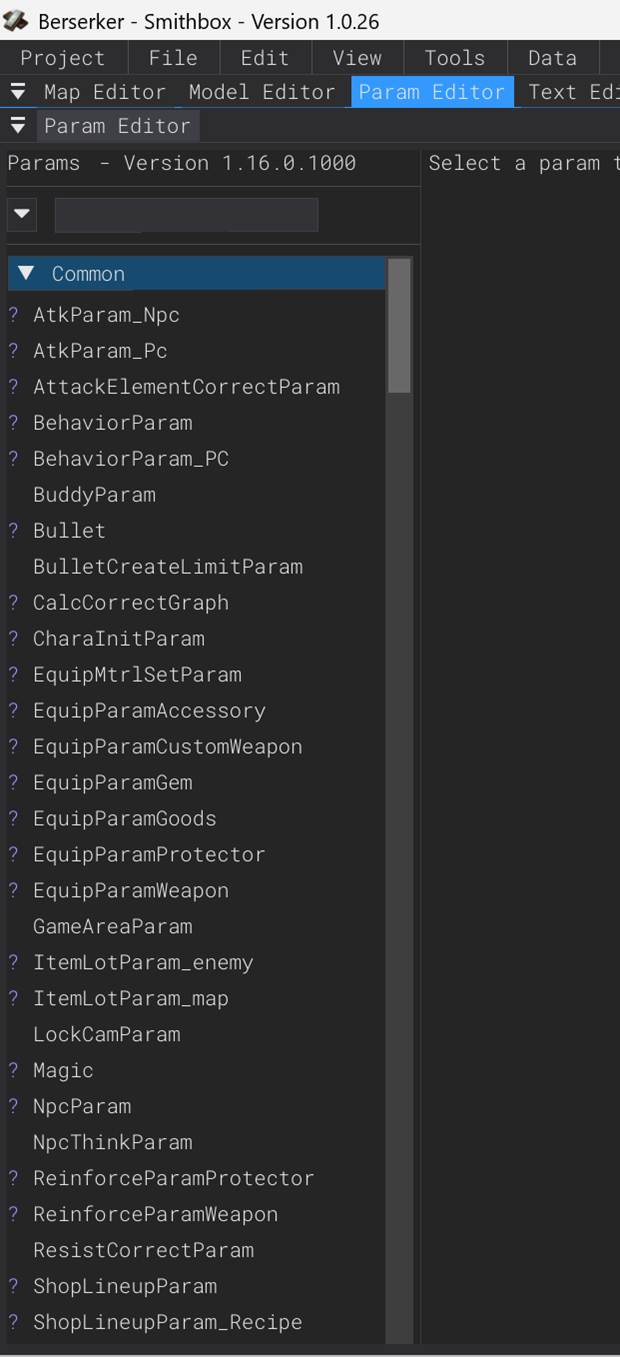Switch to the Model Editor tab

(262, 92)
